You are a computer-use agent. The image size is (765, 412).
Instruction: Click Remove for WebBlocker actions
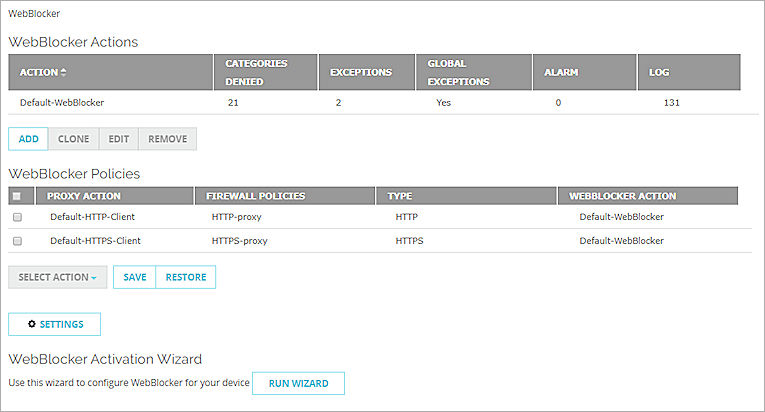[167, 138]
